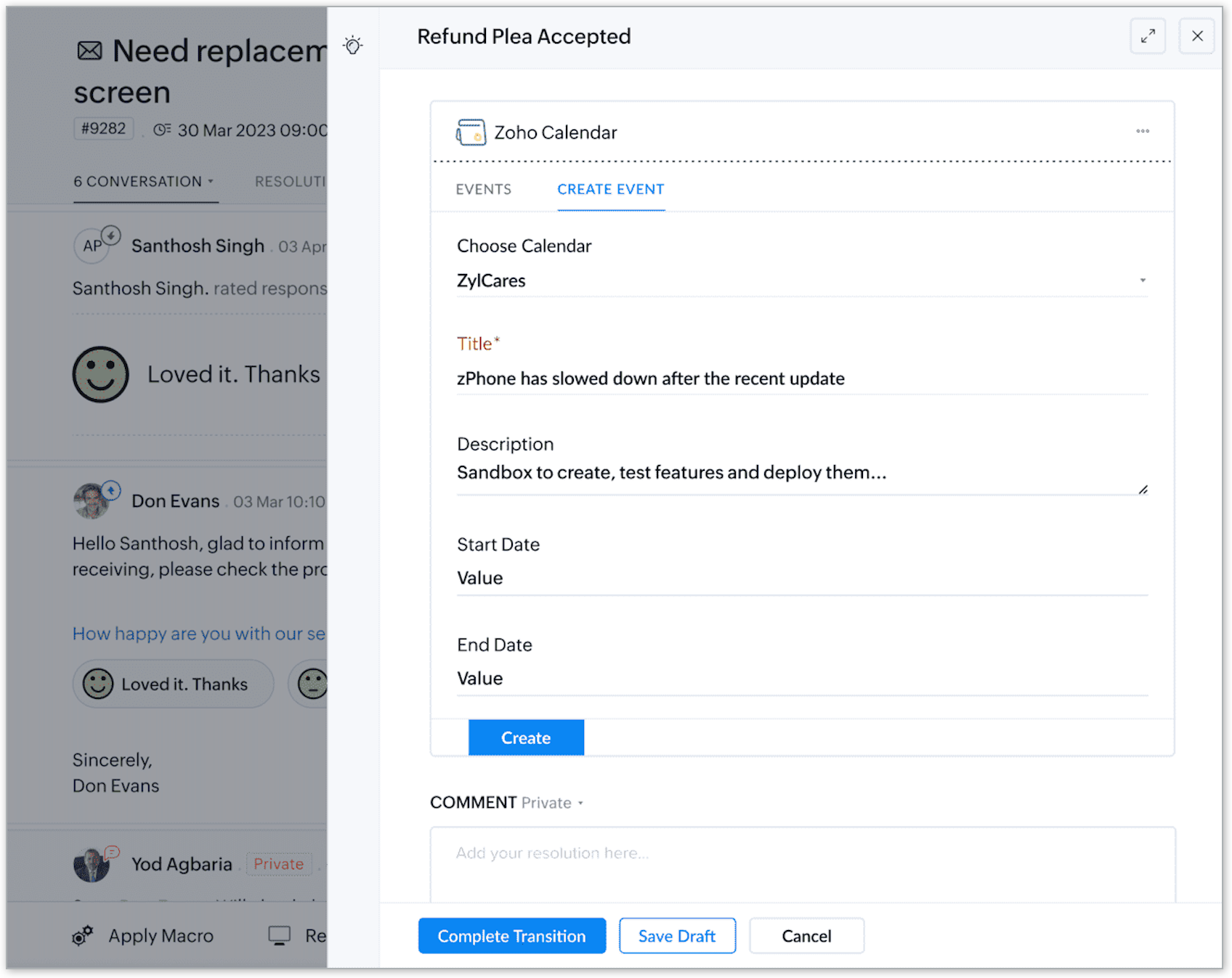The height and width of the screenshot is (978, 1232).
Task: Click the Save Draft button
Action: 676,936
